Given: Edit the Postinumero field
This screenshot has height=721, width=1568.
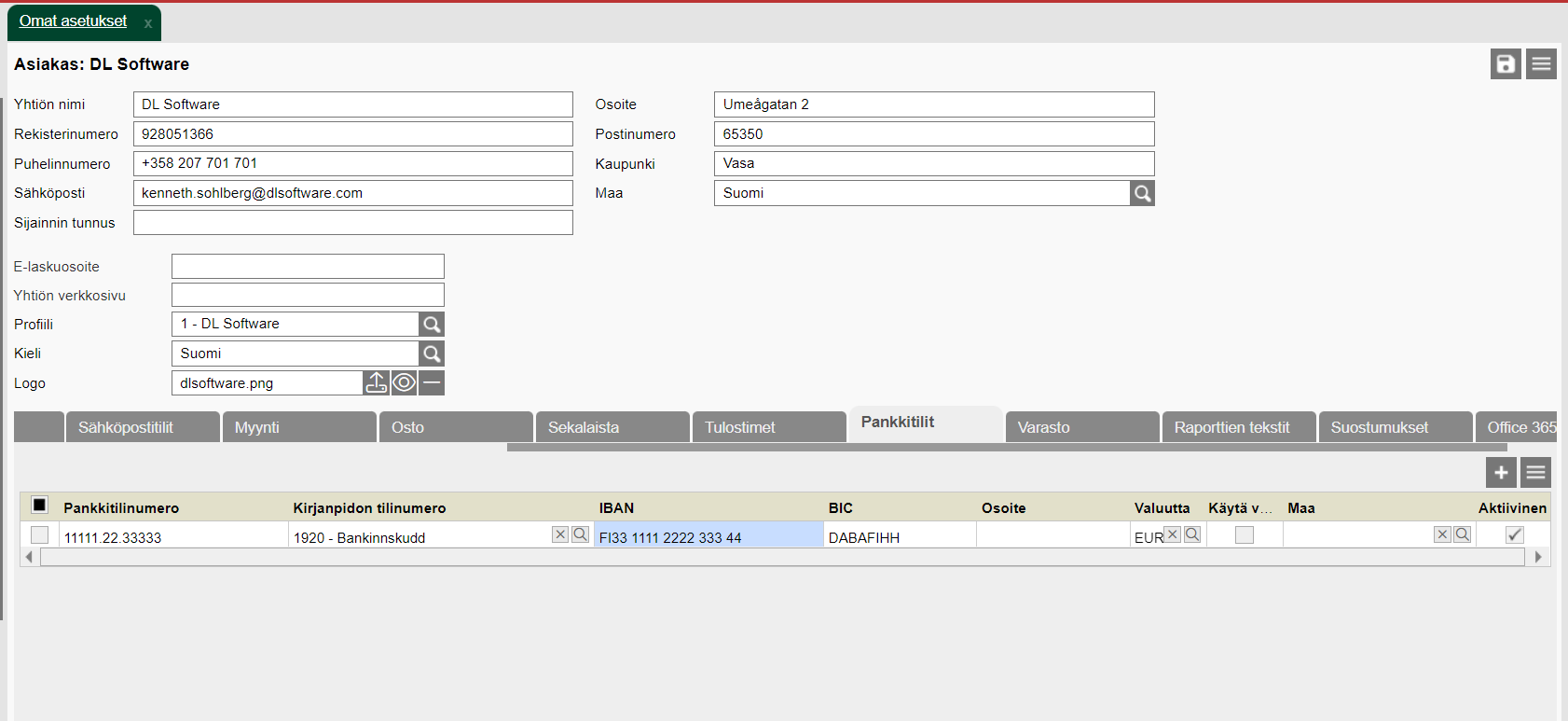Looking at the screenshot, I should [934, 134].
